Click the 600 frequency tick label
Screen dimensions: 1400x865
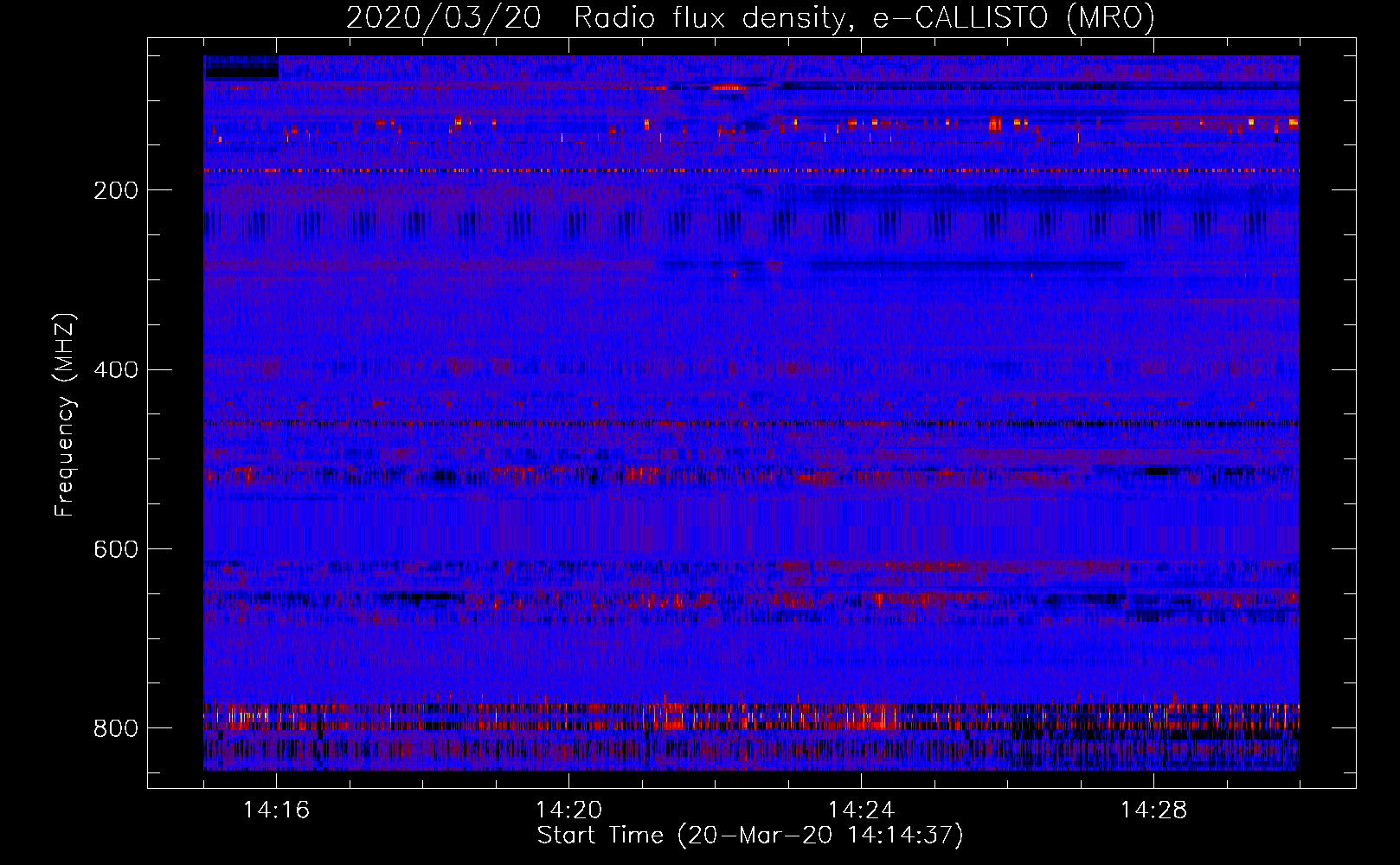(x=116, y=549)
